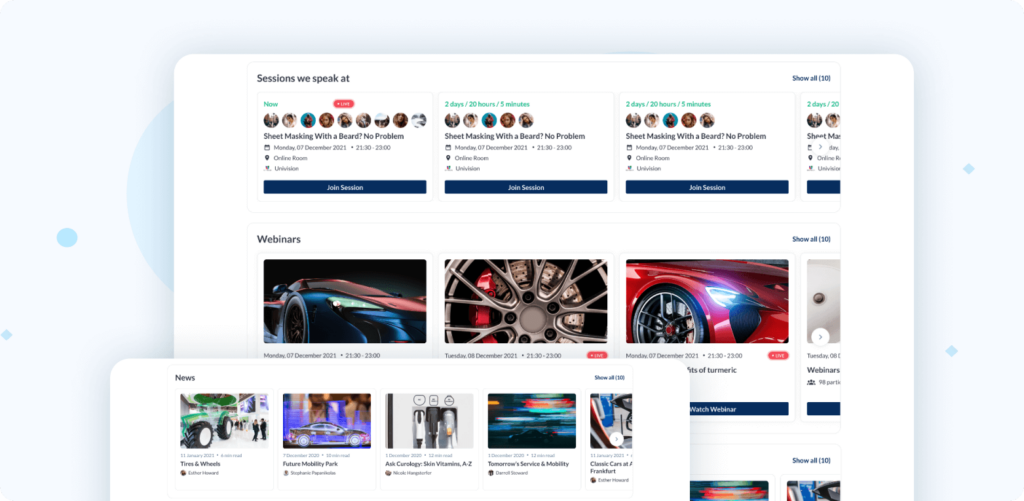Click Darrell Steward's author avatar
Viewport: 1024px width, 501px height.
coord(491,473)
